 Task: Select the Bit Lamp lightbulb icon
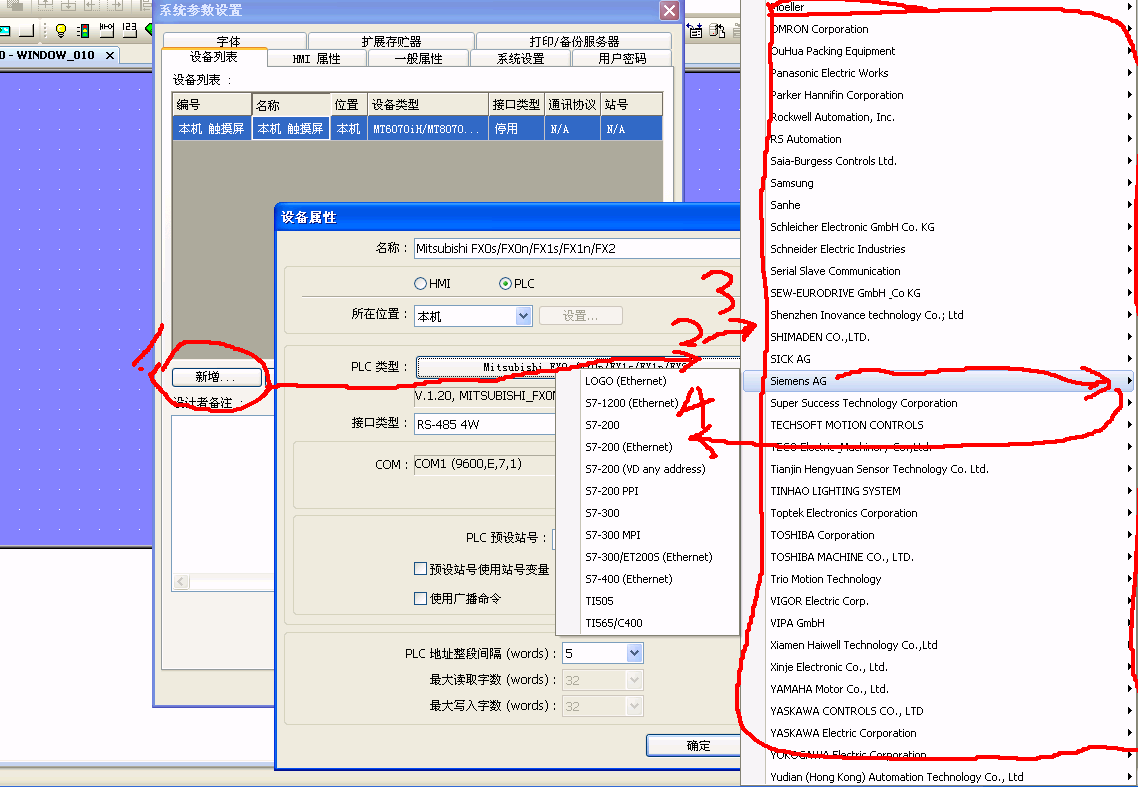[60, 31]
